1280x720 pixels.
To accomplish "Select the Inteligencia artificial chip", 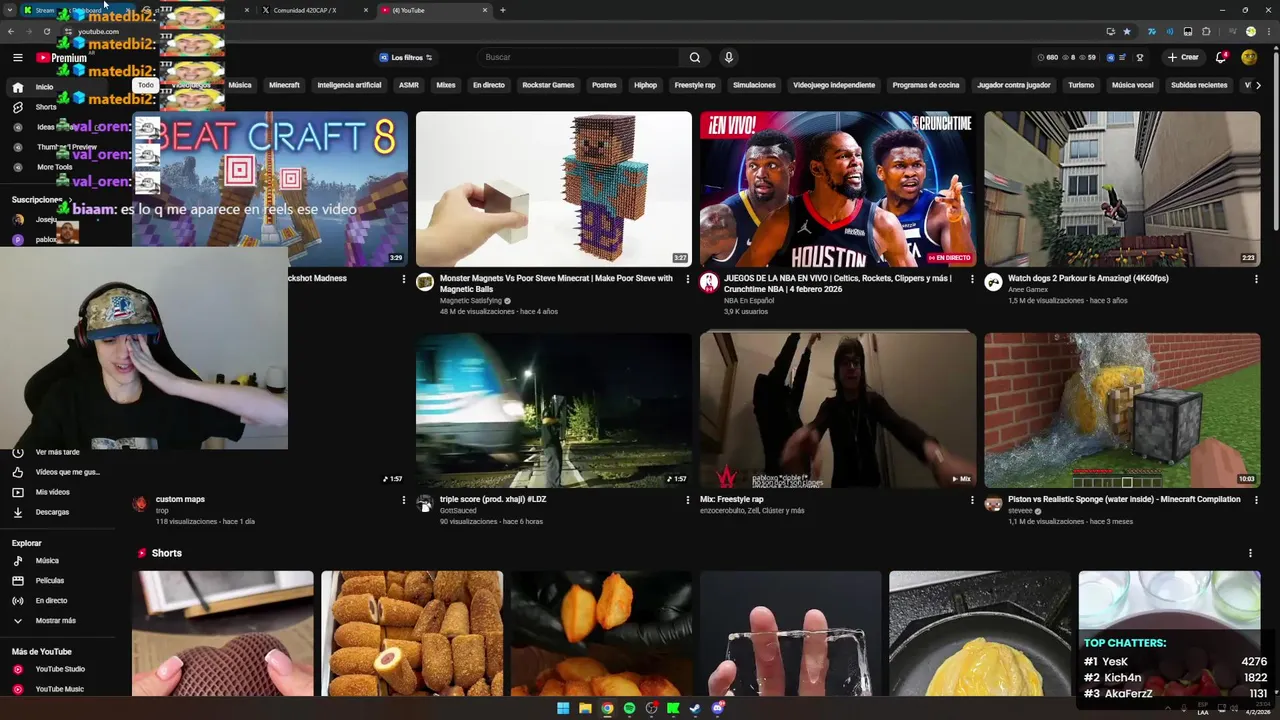I will click(x=349, y=85).
